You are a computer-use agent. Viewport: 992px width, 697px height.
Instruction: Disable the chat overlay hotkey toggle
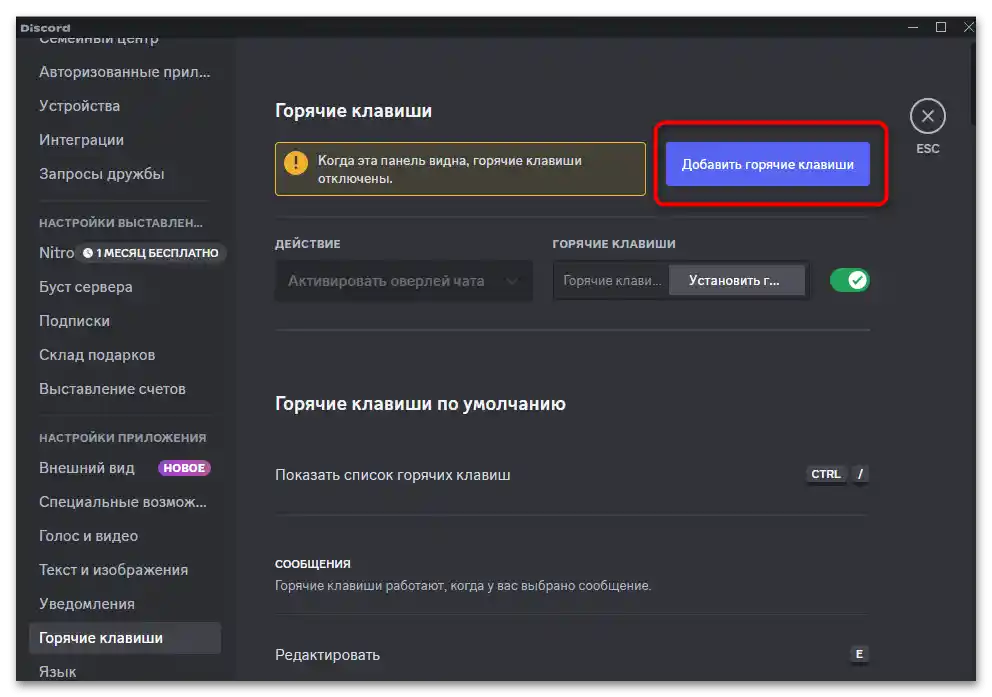click(850, 281)
